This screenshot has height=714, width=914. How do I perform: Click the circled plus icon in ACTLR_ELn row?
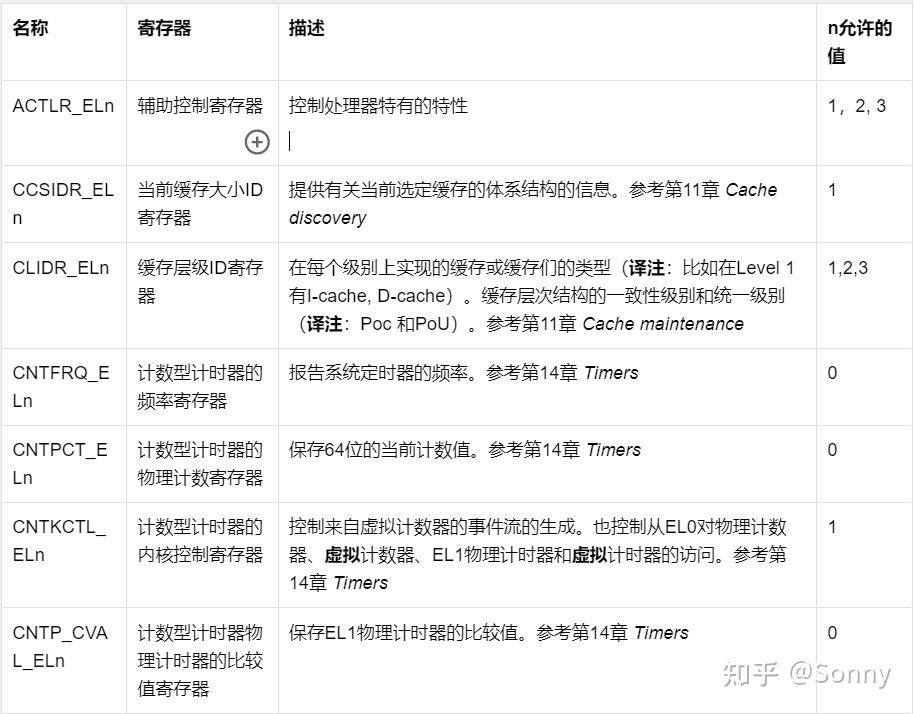tap(257, 143)
